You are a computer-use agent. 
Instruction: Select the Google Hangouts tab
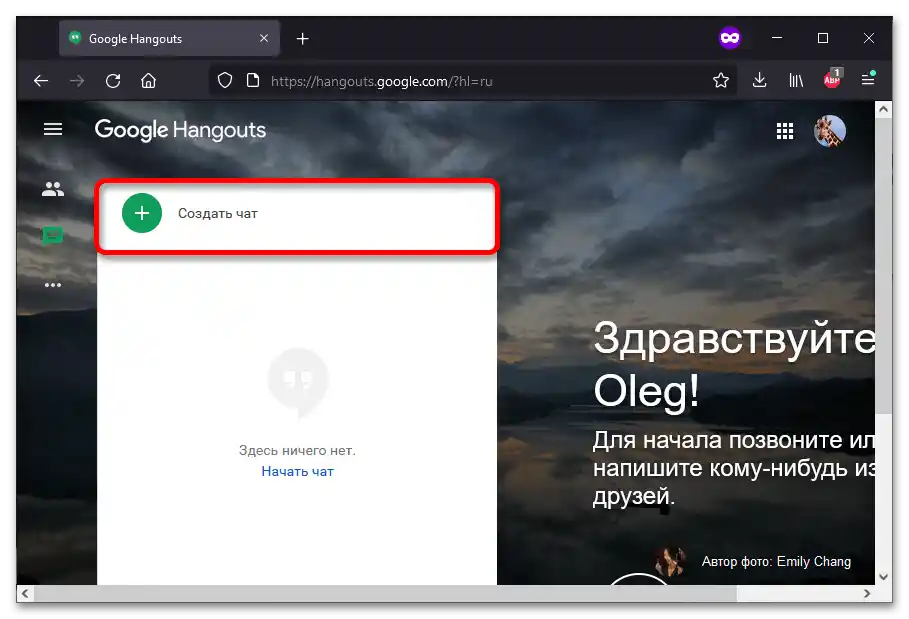(x=169, y=38)
